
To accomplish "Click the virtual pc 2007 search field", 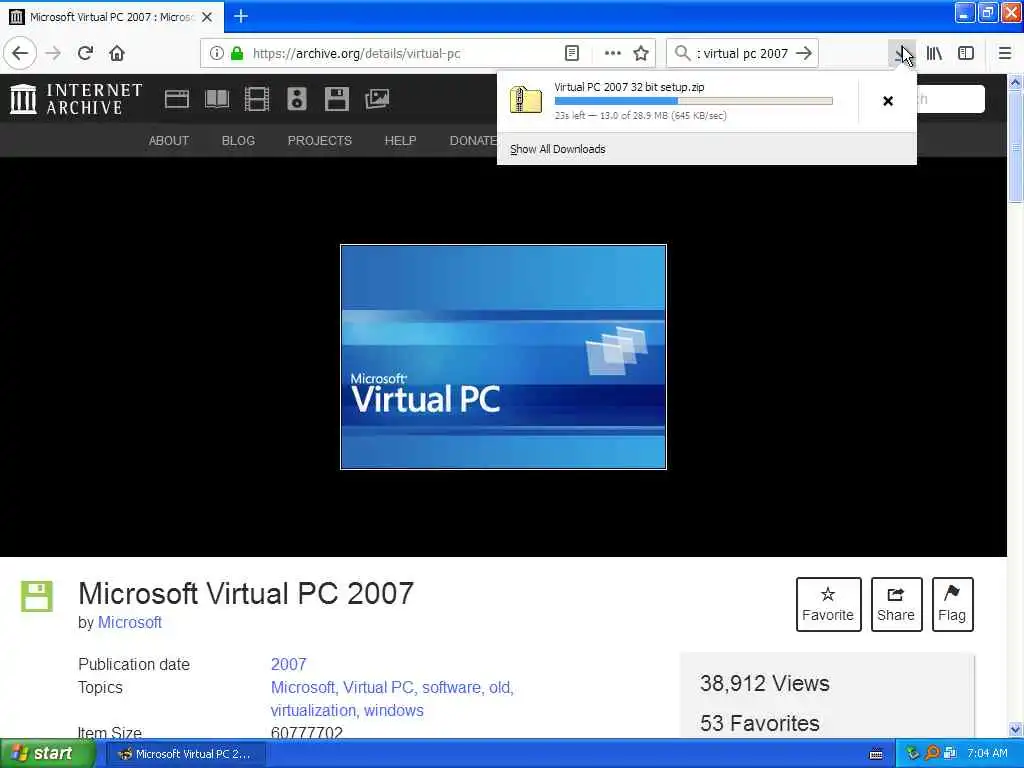I will (x=743, y=54).
